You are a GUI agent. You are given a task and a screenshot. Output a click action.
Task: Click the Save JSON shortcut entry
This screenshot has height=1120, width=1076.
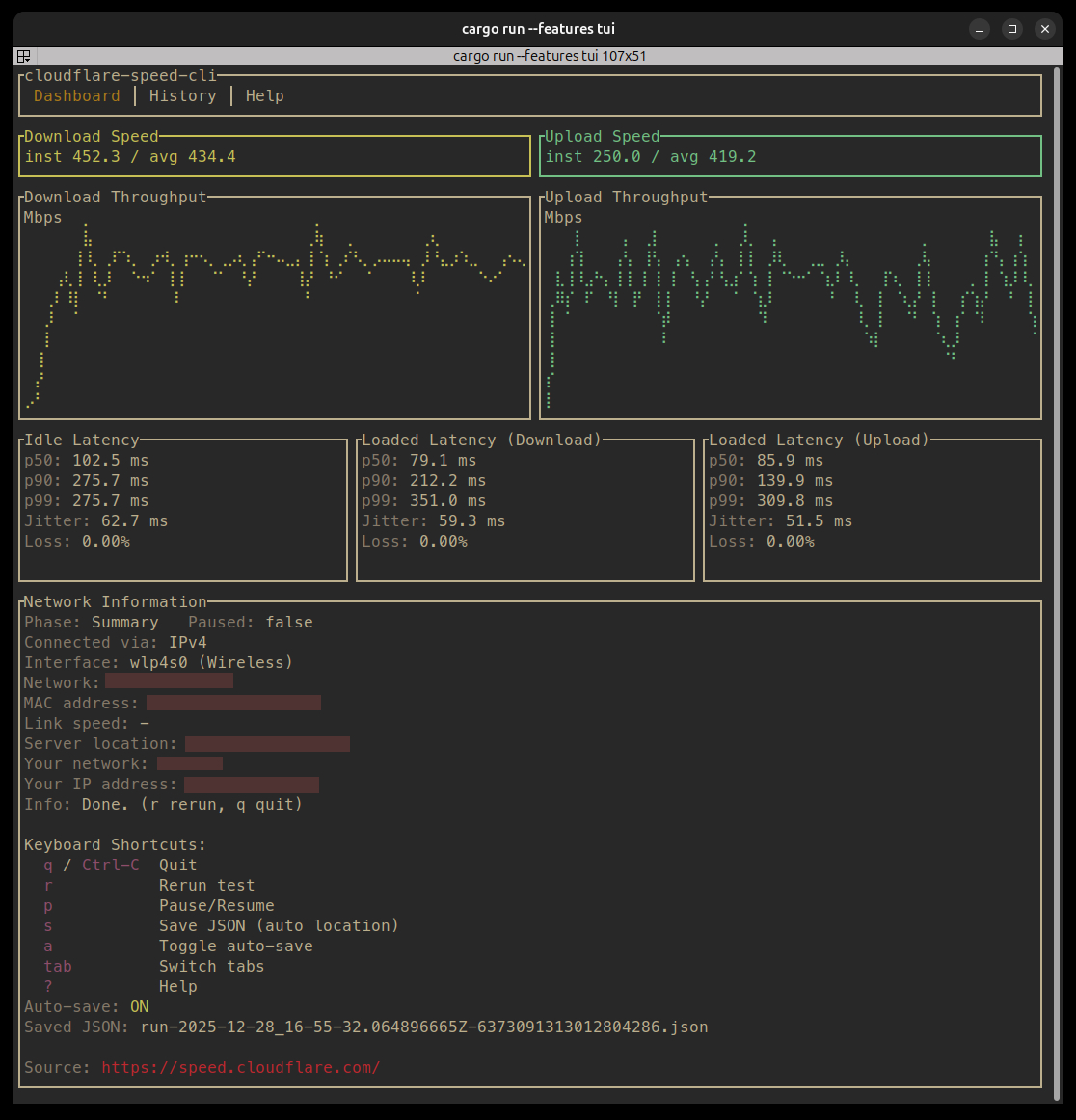click(278, 925)
